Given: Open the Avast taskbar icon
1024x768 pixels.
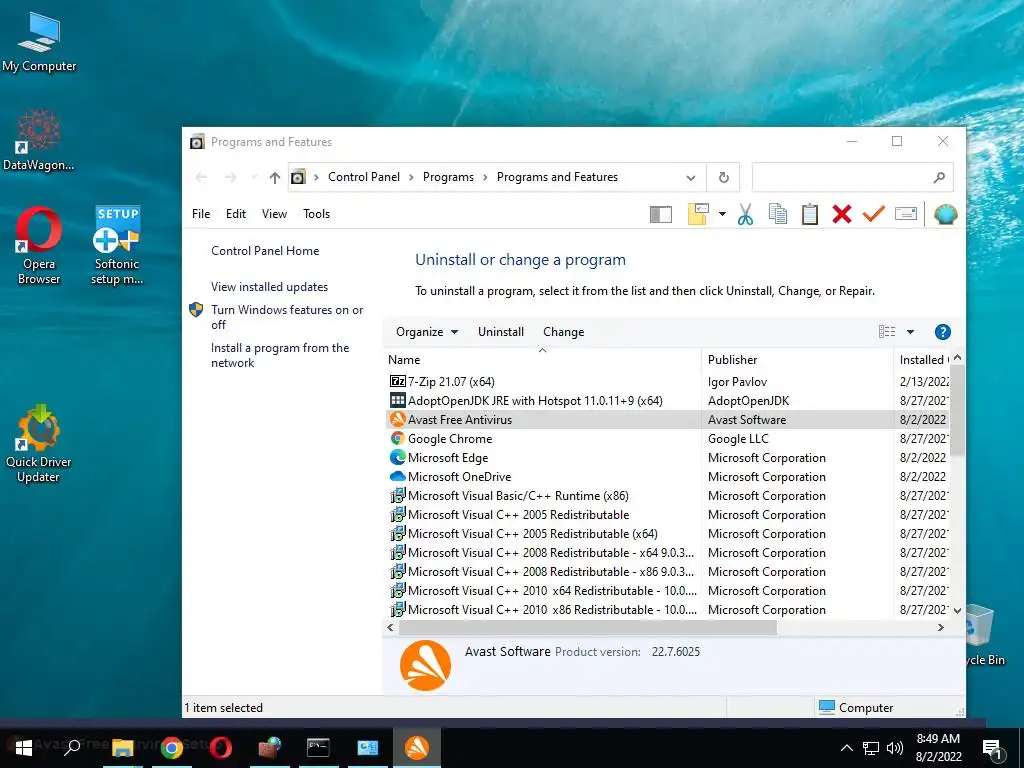Looking at the screenshot, I should click(x=417, y=747).
